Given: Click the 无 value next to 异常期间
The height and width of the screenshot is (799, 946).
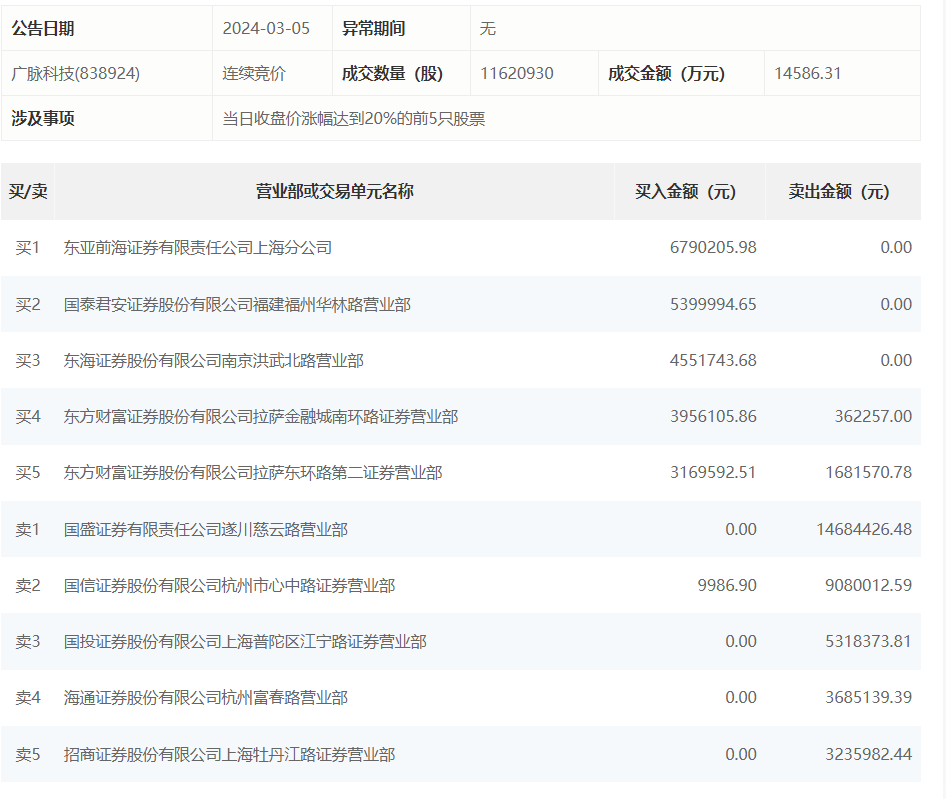Looking at the screenshot, I should pyautogui.click(x=487, y=28).
